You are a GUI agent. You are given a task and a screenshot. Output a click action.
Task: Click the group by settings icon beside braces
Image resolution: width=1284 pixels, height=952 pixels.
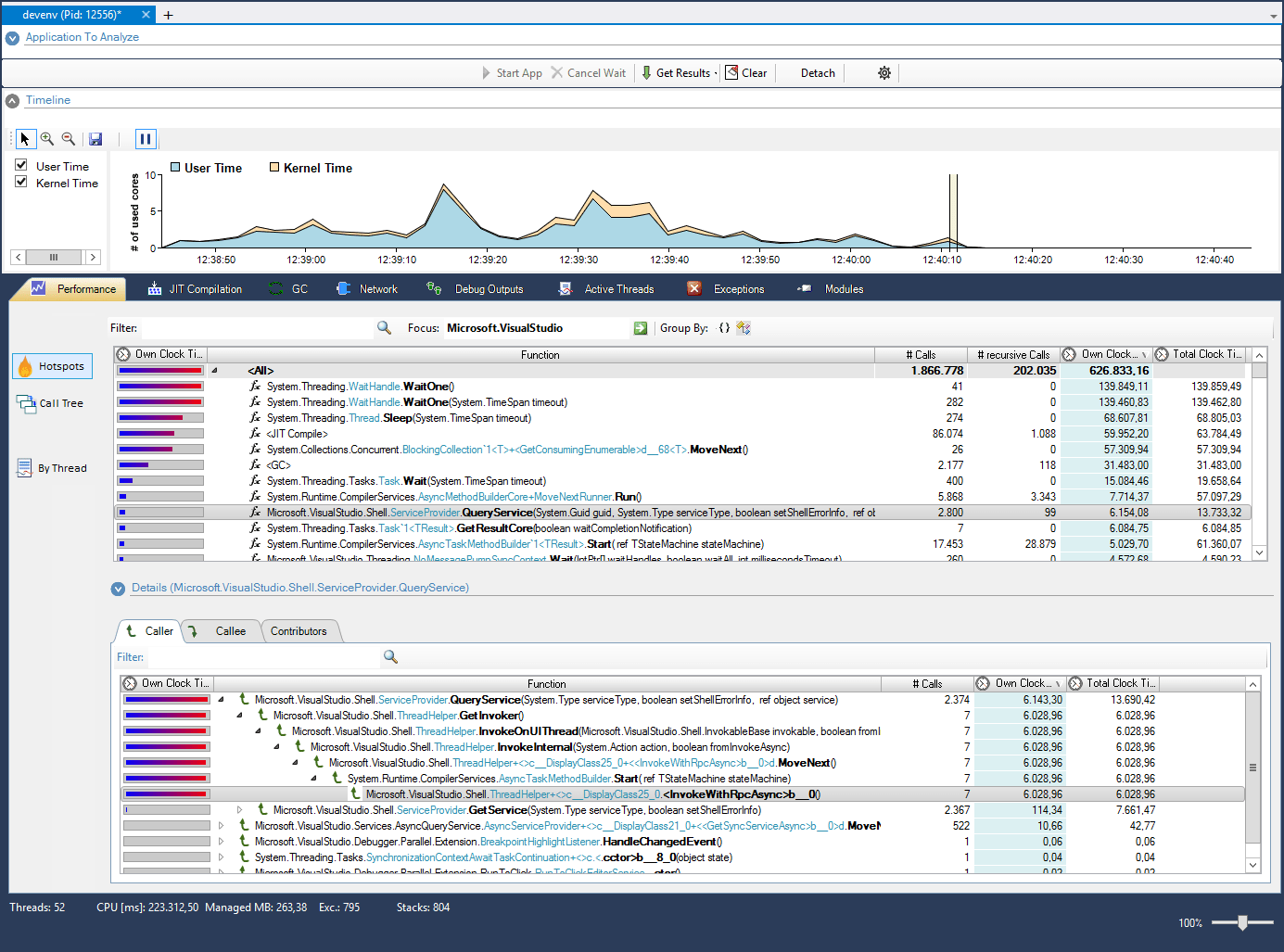tap(744, 328)
